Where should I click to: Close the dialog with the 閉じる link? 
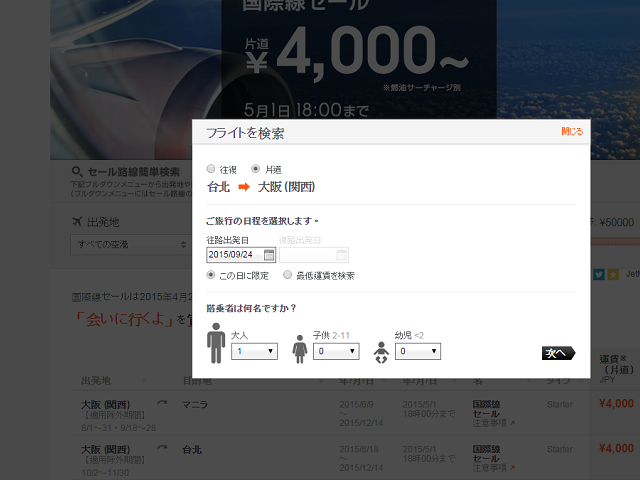pos(572,131)
